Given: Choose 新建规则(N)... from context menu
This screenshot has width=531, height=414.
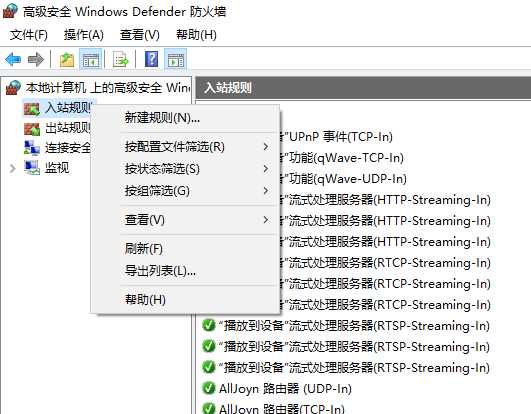Looking at the screenshot, I should [185, 118].
